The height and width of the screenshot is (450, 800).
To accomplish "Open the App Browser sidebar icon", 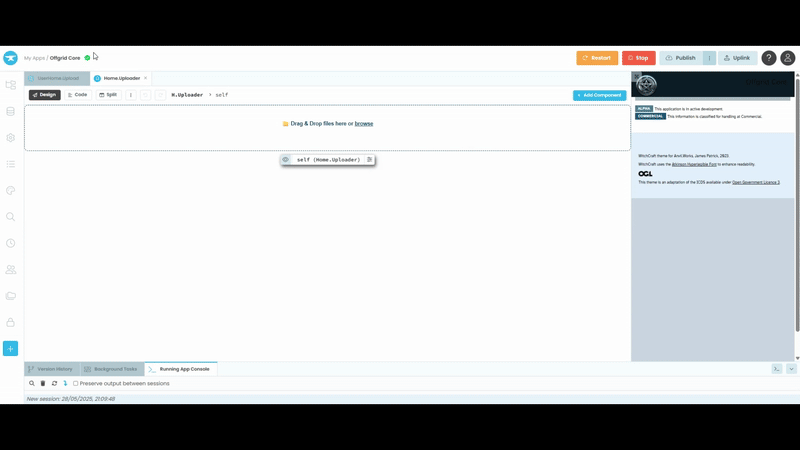I will click(11, 85).
